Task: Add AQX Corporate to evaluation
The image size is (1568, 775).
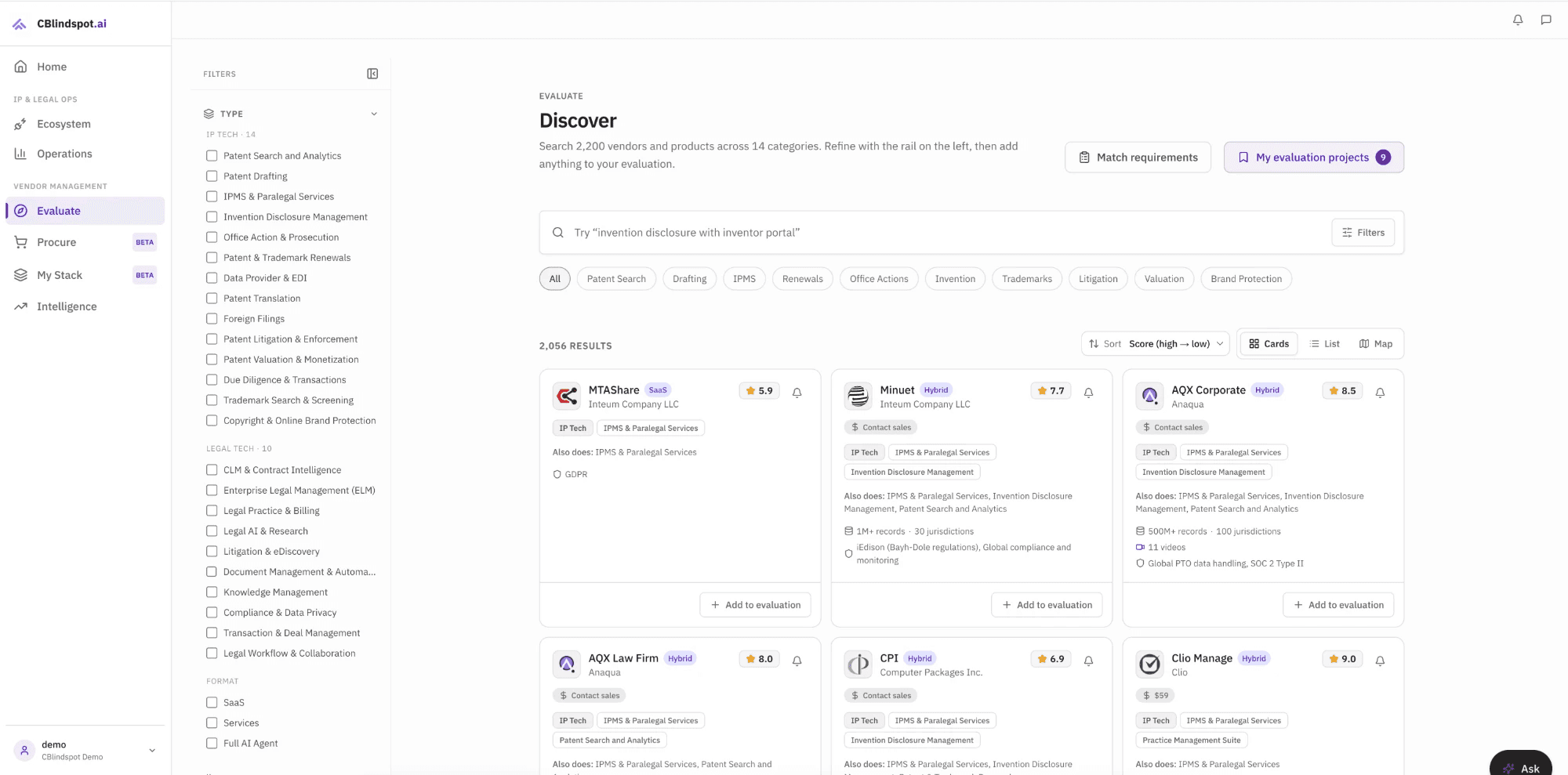Action: coord(1339,605)
